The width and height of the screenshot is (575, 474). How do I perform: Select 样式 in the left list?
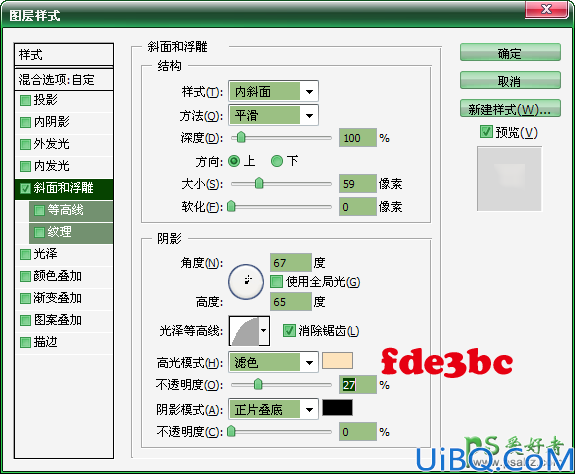[64, 55]
